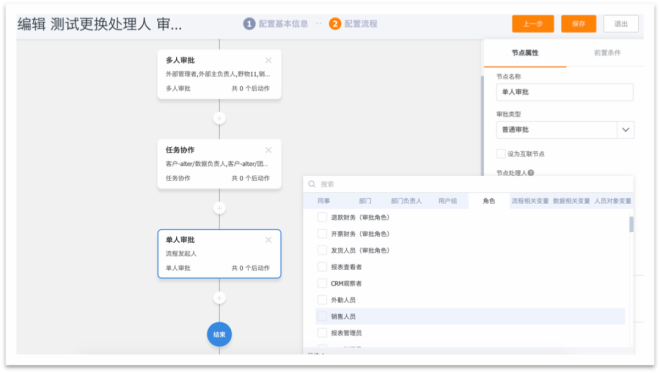Image resolution: width=660 pixels, height=373 pixels.
Task: Select the 部门负责人 tab in the picker
Action: pyautogui.click(x=406, y=201)
